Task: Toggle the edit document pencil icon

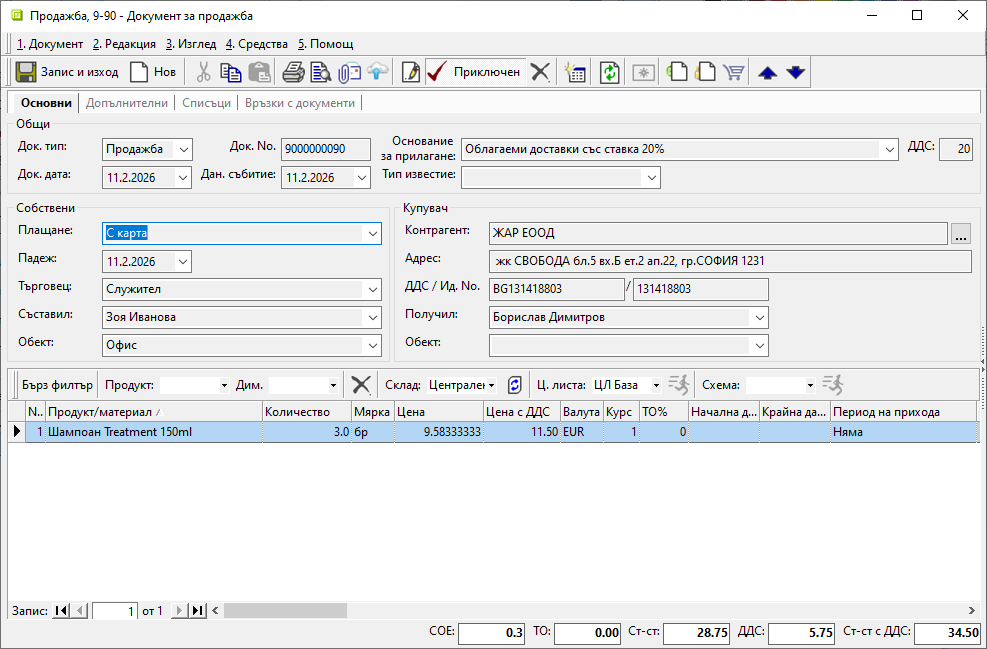Action: (x=410, y=72)
